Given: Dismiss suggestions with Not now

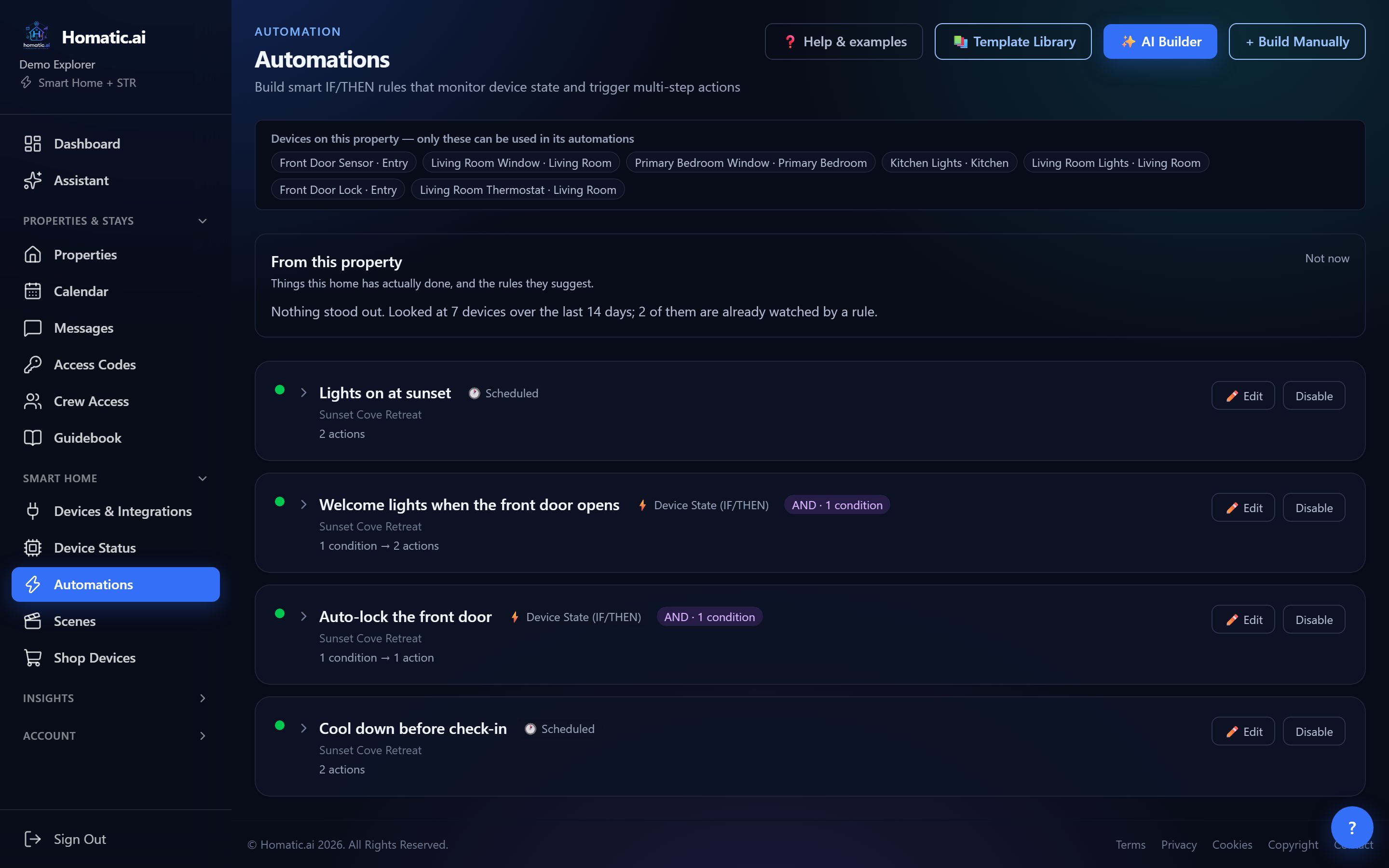Looking at the screenshot, I should click(x=1327, y=258).
